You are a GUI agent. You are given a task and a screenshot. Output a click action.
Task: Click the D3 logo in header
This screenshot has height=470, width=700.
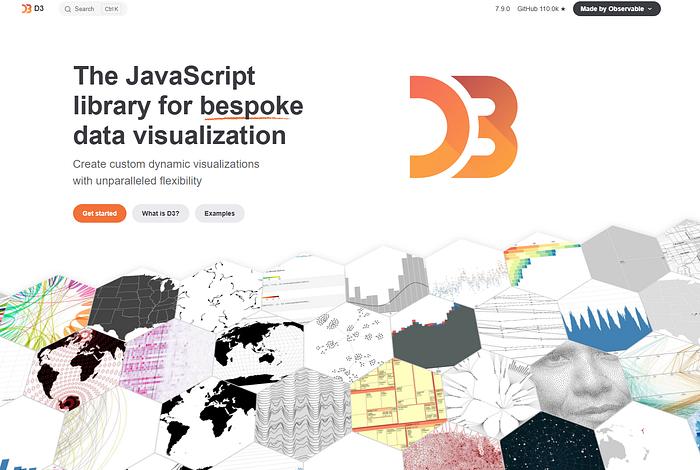coord(33,8)
